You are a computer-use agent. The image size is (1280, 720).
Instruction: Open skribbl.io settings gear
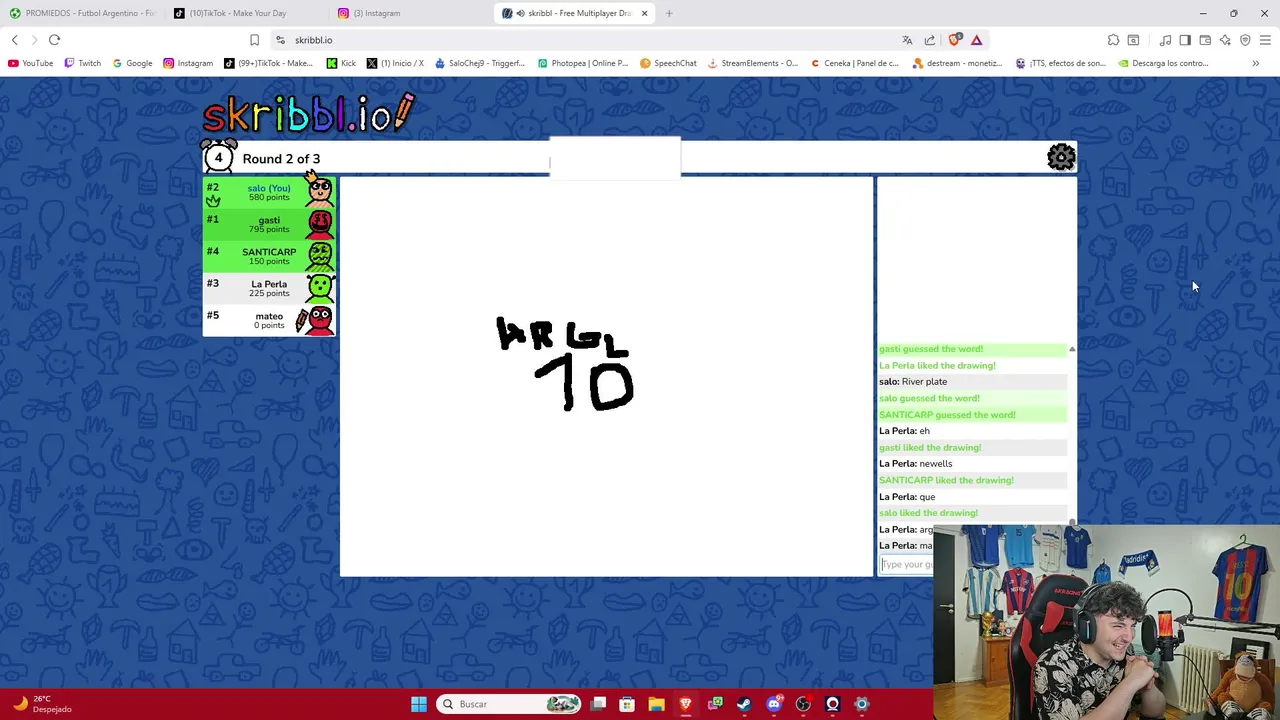click(1061, 157)
